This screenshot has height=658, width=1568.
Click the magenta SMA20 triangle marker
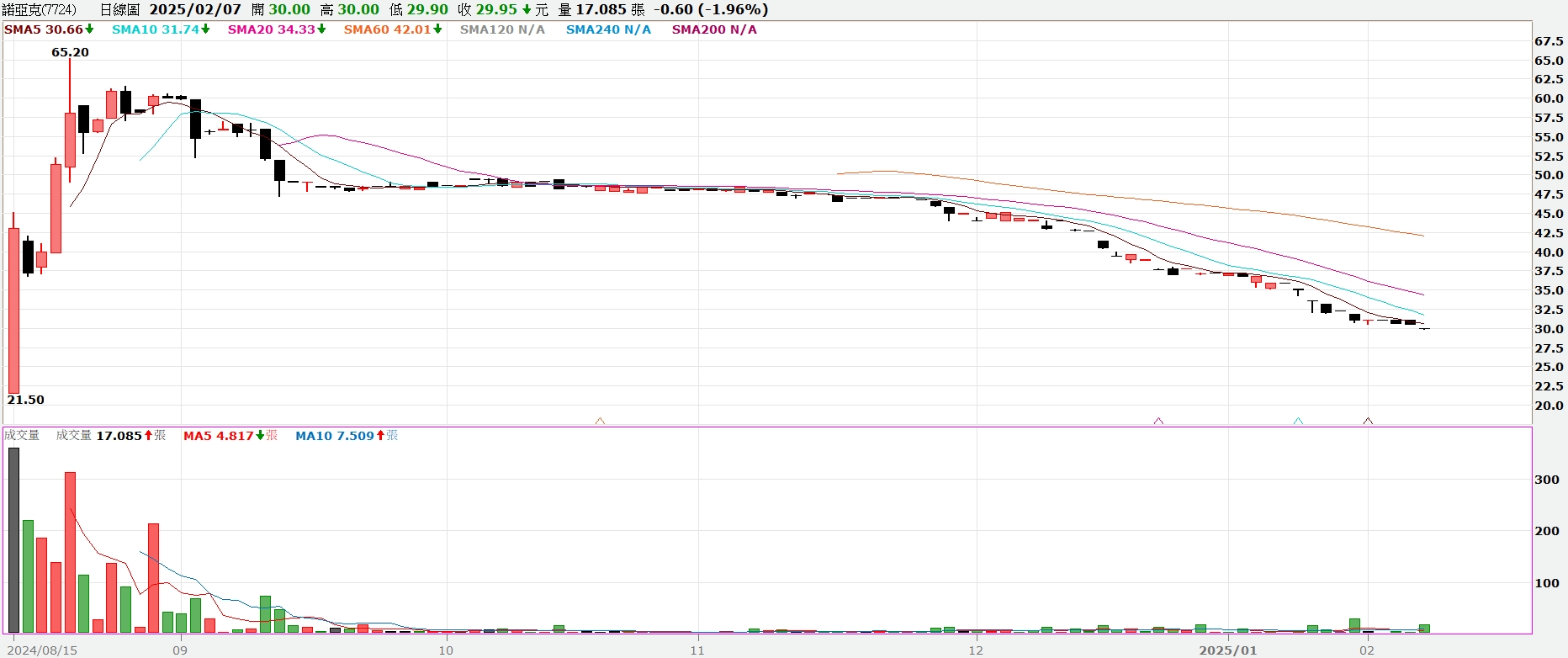click(x=1158, y=421)
